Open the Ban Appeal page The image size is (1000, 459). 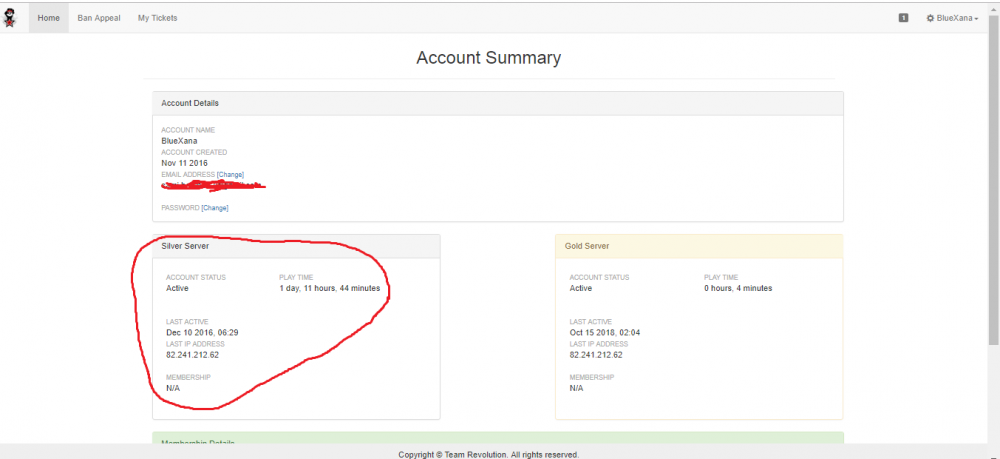click(x=99, y=18)
